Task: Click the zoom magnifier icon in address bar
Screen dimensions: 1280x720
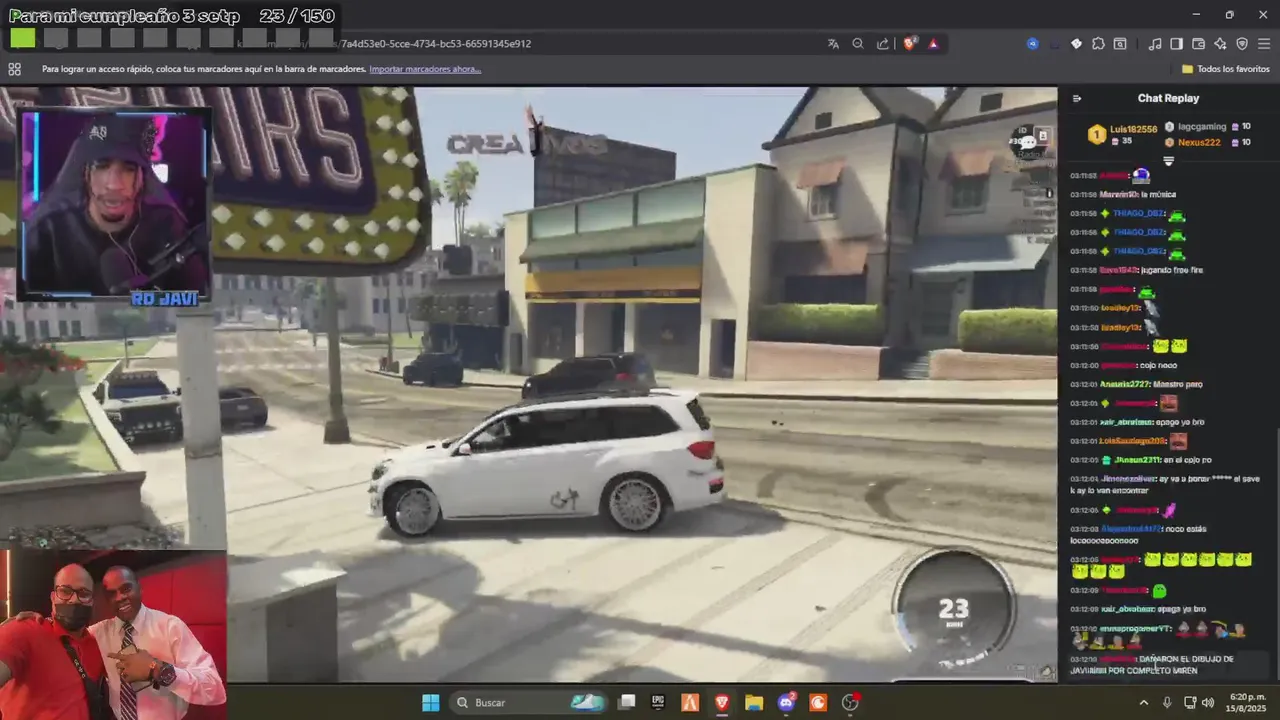Action: [x=858, y=44]
